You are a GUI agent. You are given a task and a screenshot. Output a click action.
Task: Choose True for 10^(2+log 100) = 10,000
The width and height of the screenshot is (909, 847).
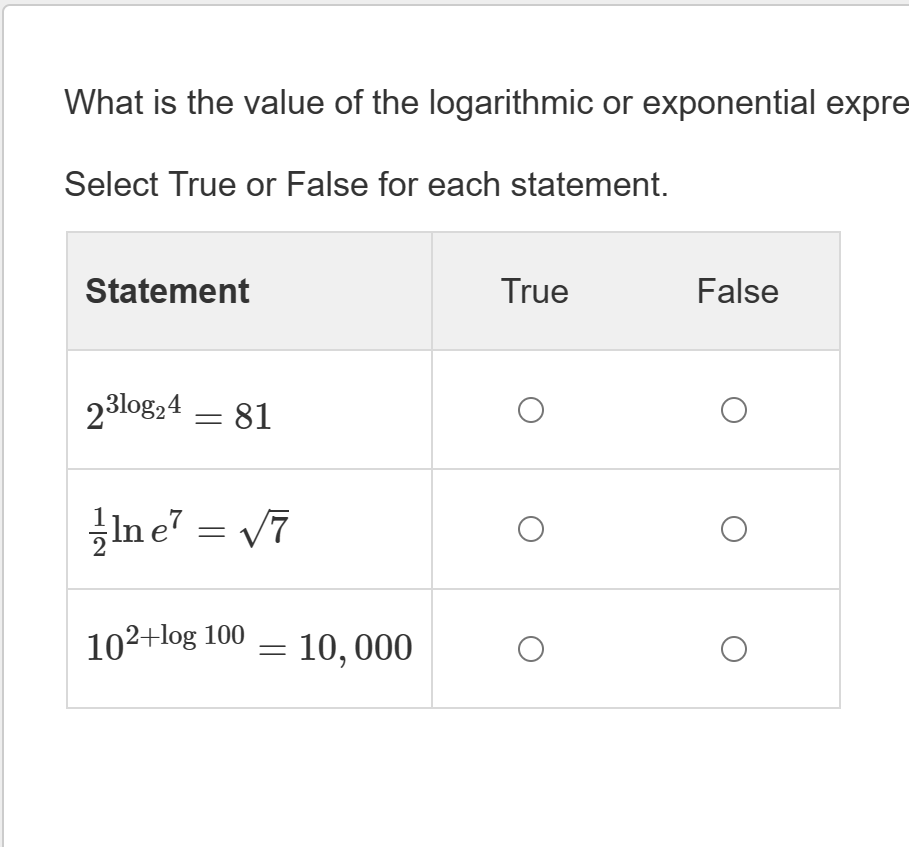coord(532,647)
